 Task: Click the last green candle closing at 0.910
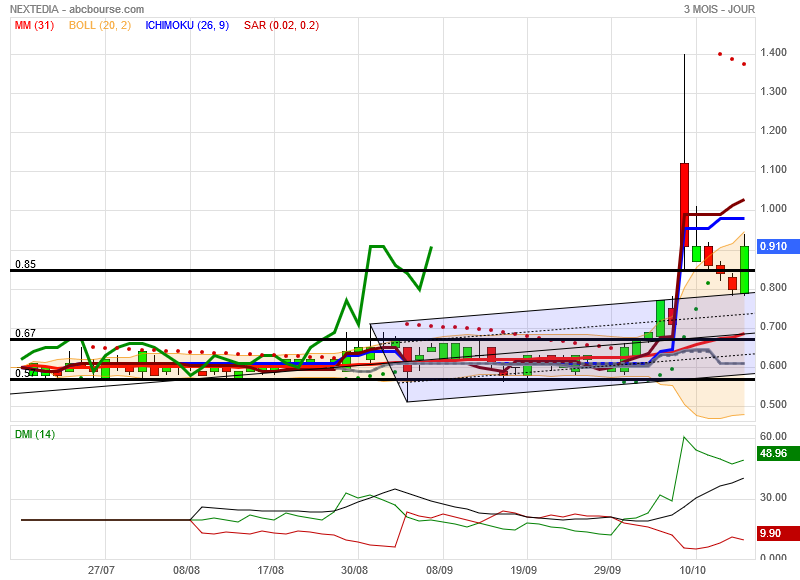point(744,269)
